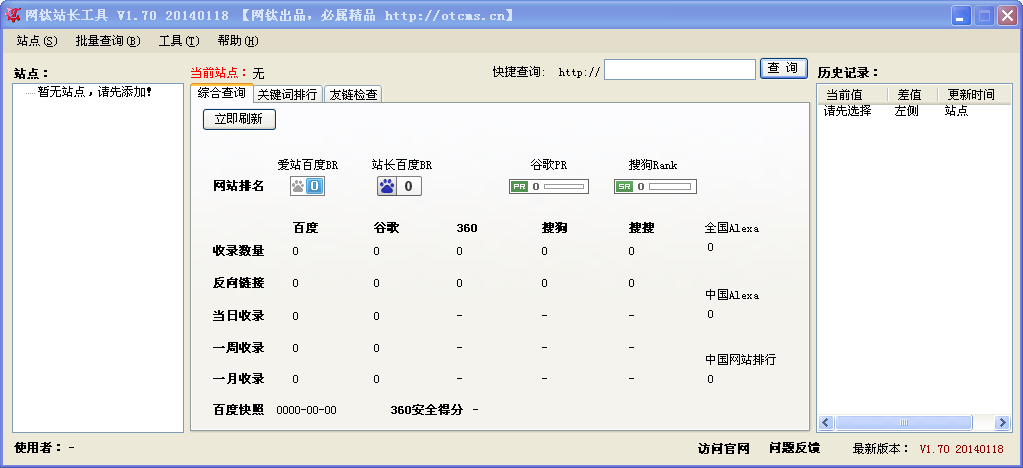
Task: Click the 当日收录 row label
Action: [239, 315]
